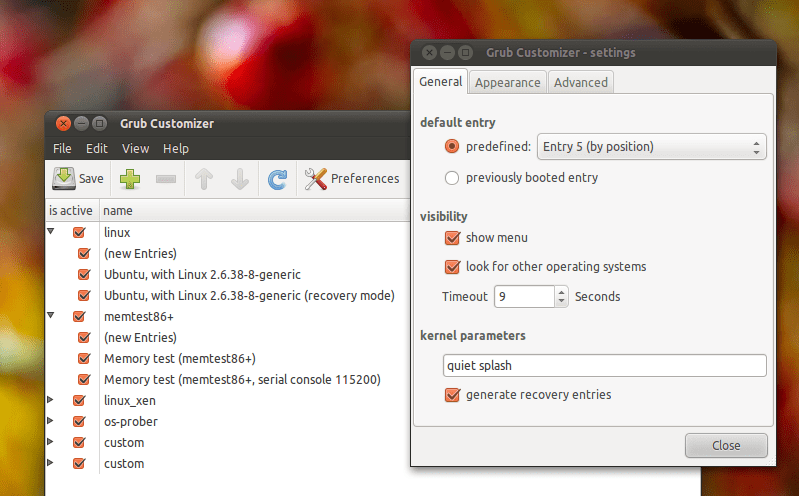Expand the linux_xen group
The height and width of the screenshot is (496, 799).
coord(50,400)
